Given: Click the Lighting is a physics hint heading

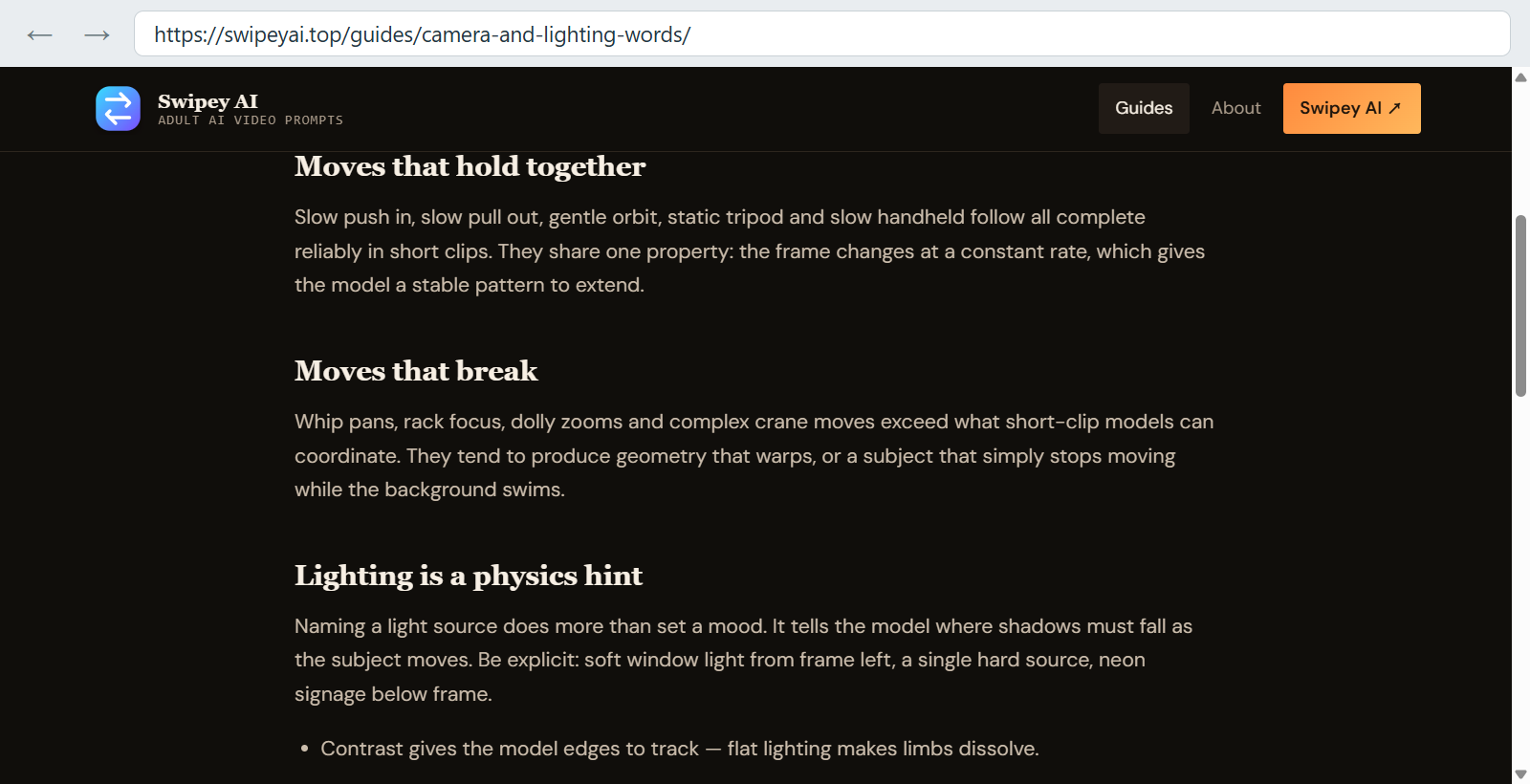Looking at the screenshot, I should [469, 576].
